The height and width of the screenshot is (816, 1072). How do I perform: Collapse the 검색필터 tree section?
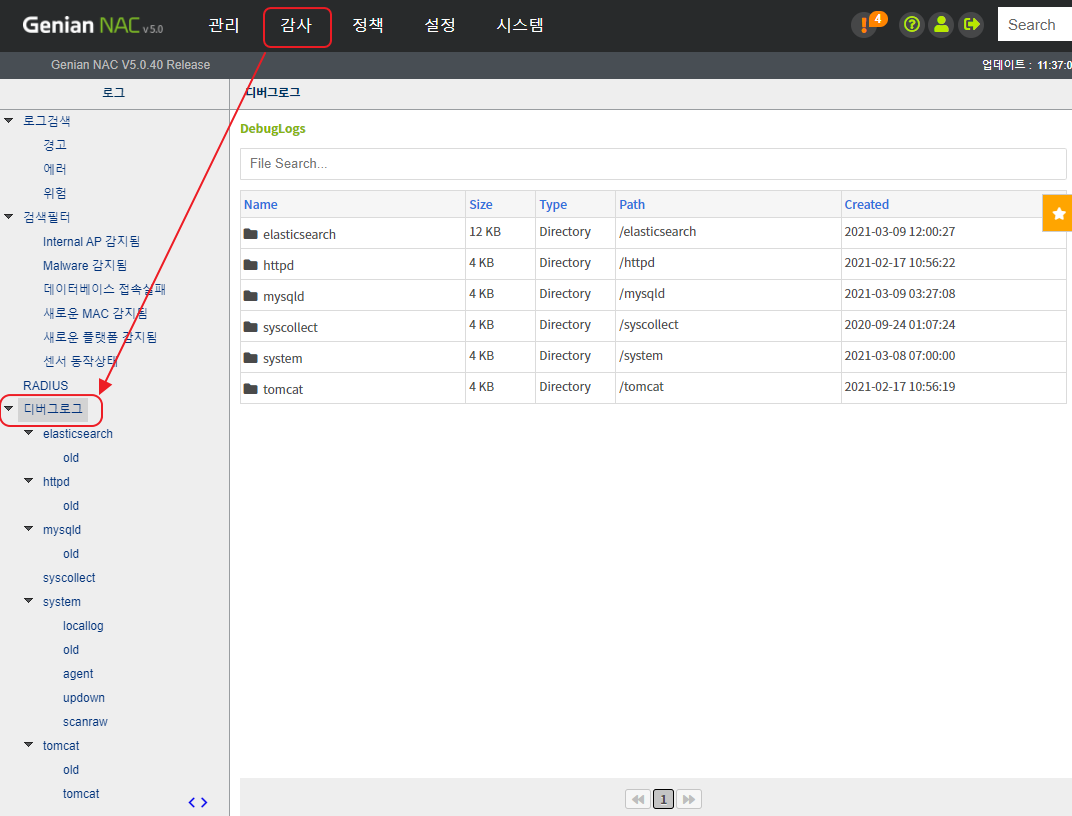click(9, 217)
